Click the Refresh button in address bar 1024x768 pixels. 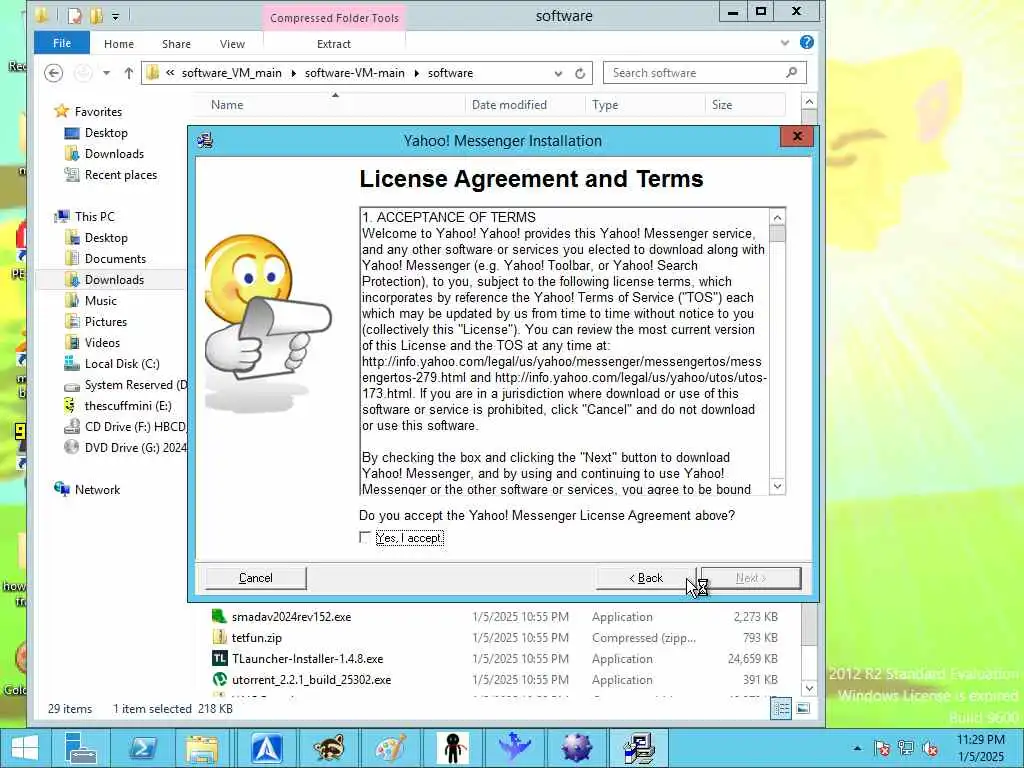(580, 73)
